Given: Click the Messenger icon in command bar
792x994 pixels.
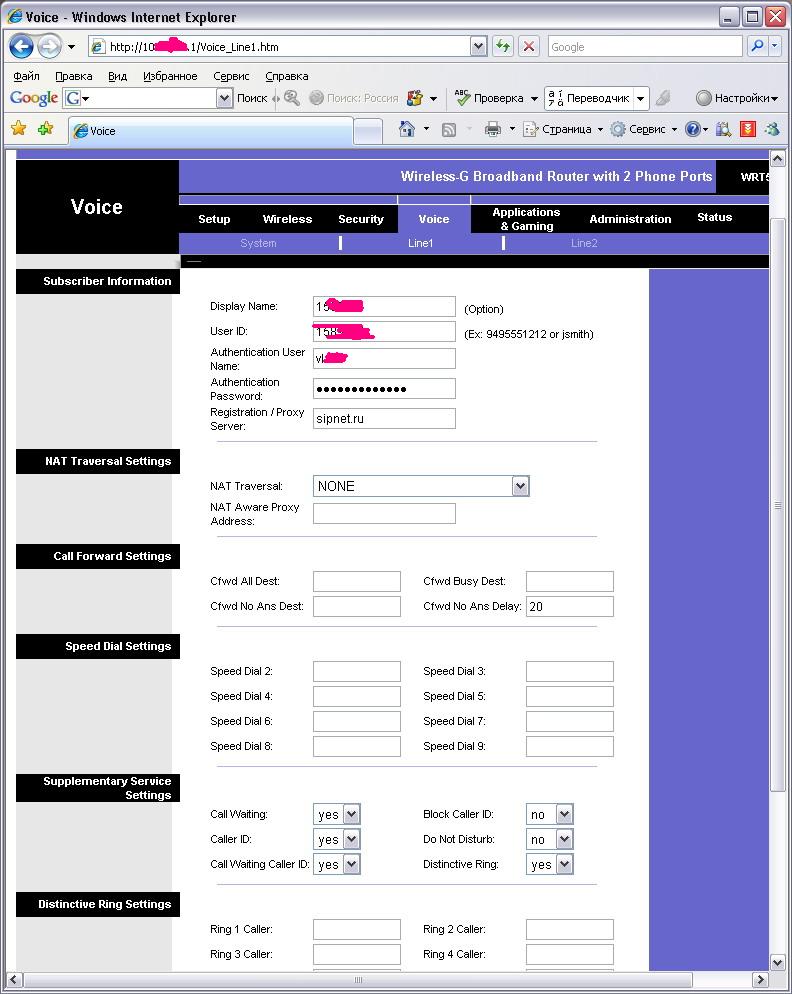Looking at the screenshot, I should (772, 129).
